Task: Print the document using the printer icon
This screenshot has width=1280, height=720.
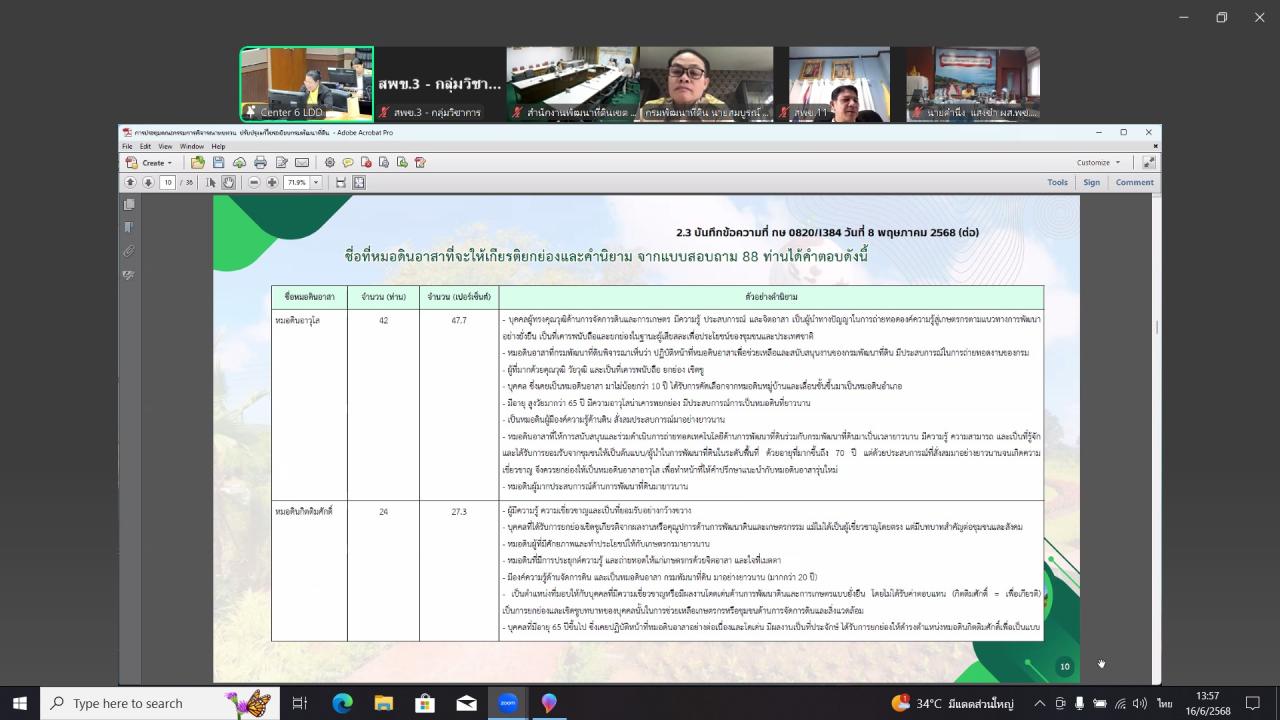Action: [260, 162]
